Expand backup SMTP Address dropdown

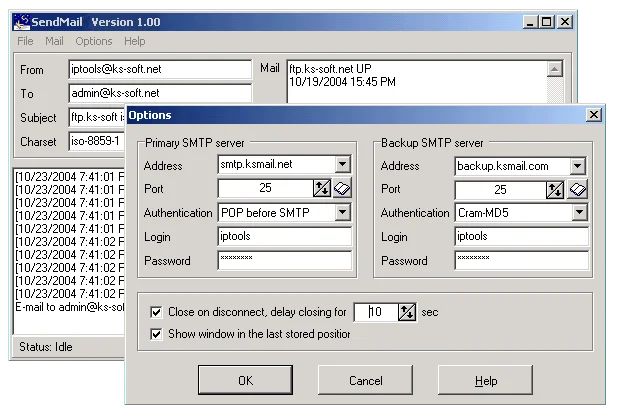tap(578, 164)
